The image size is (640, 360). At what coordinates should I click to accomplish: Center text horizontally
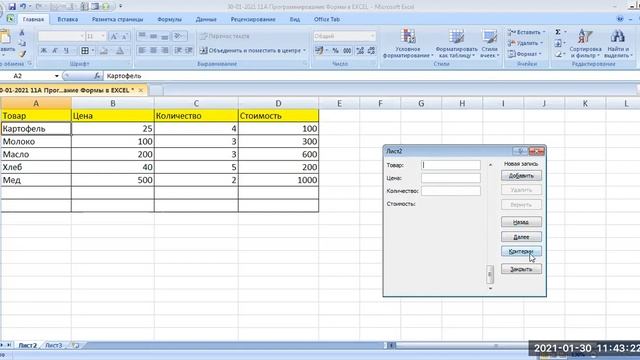[x=153, y=51]
